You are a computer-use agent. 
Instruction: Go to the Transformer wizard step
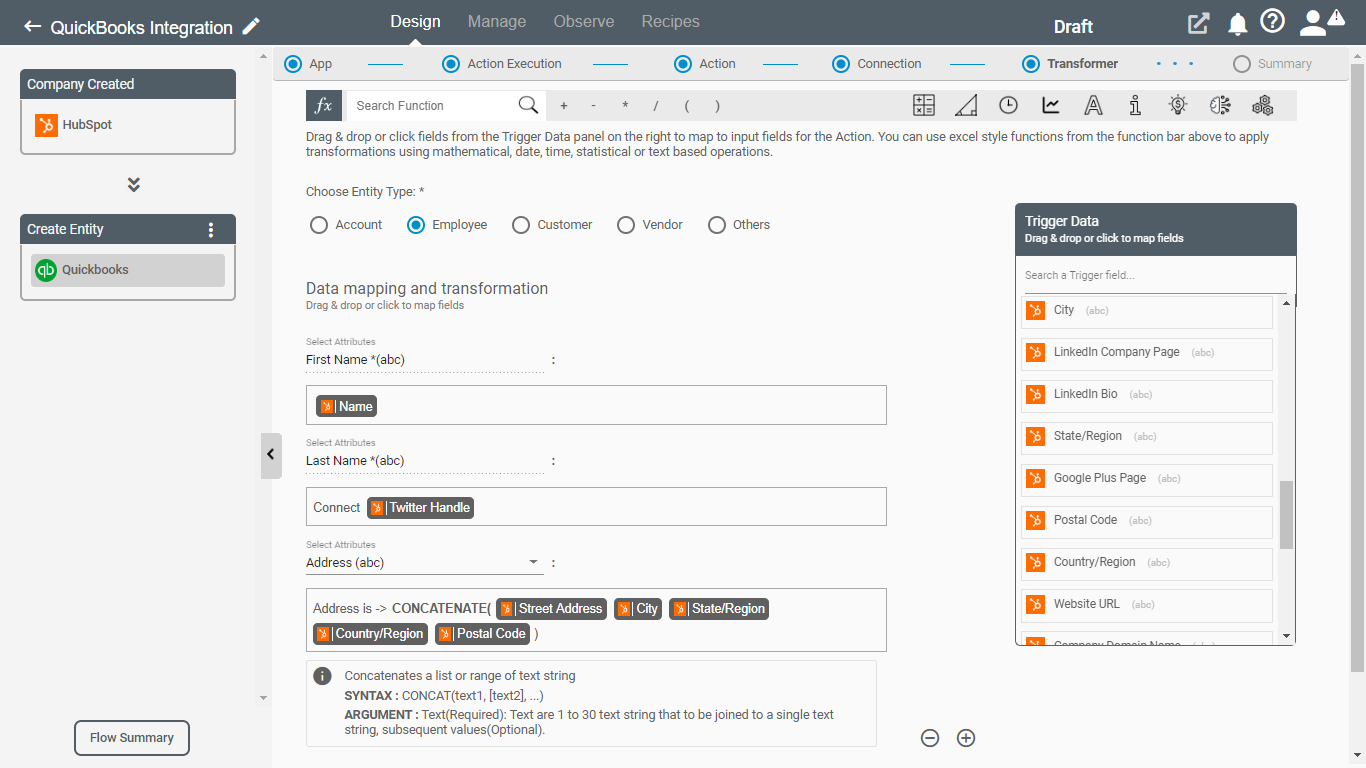pyautogui.click(x=1070, y=64)
